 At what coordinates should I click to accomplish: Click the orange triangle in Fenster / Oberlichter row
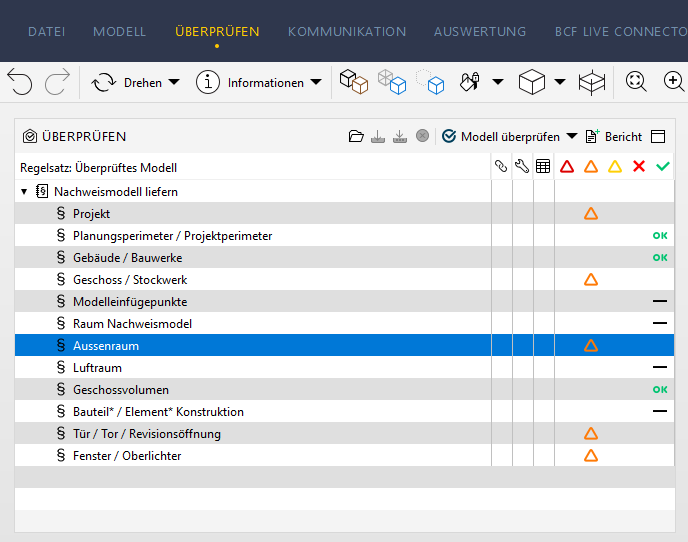click(x=591, y=456)
